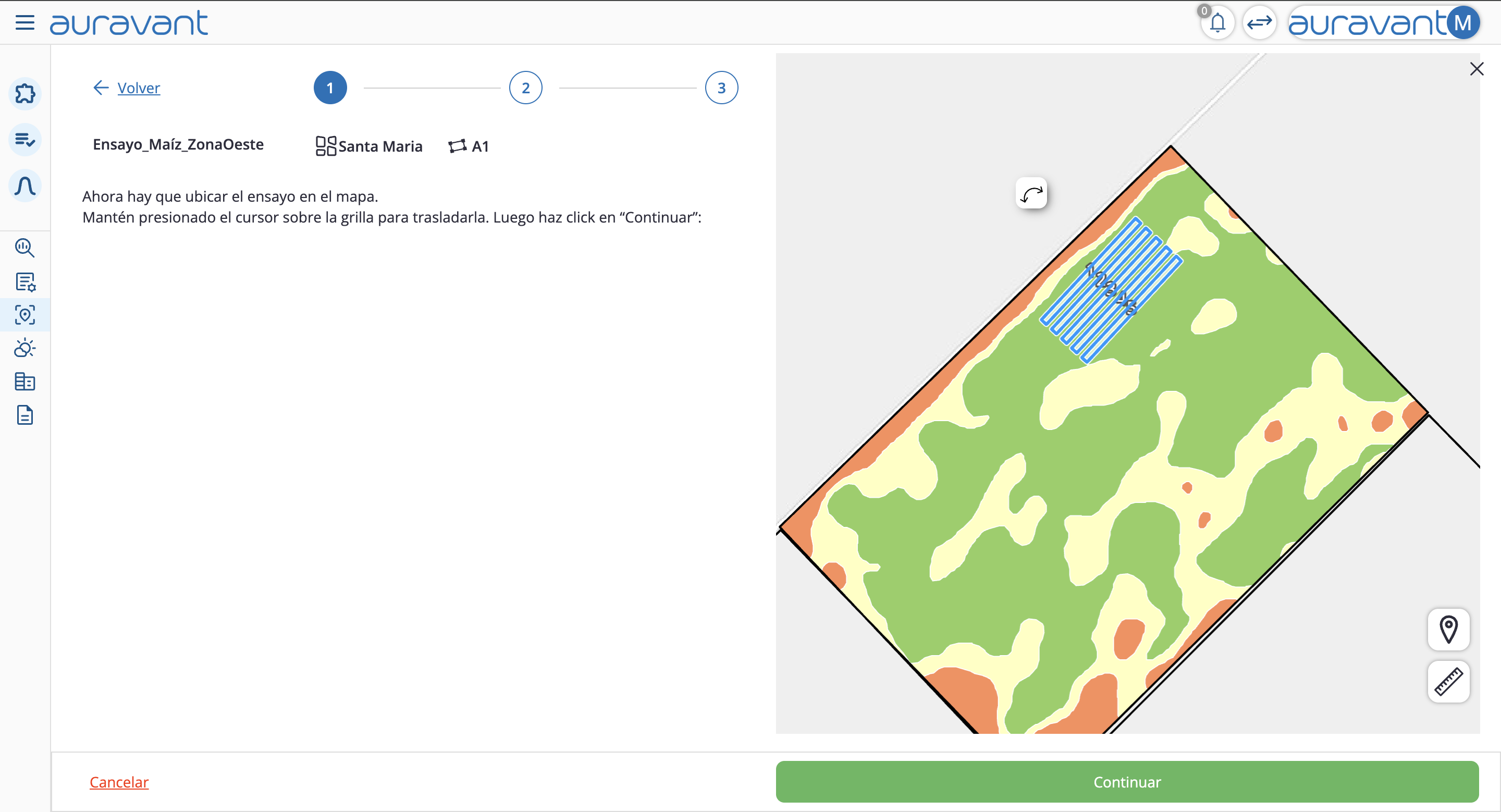Open the hamburger main menu
This screenshot has height=812, width=1501.
pyautogui.click(x=24, y=23)
